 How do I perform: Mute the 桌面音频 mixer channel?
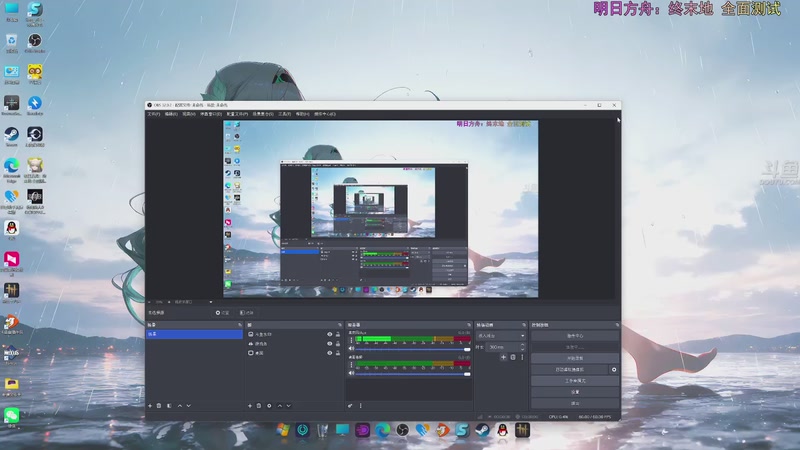click(351, 373)
